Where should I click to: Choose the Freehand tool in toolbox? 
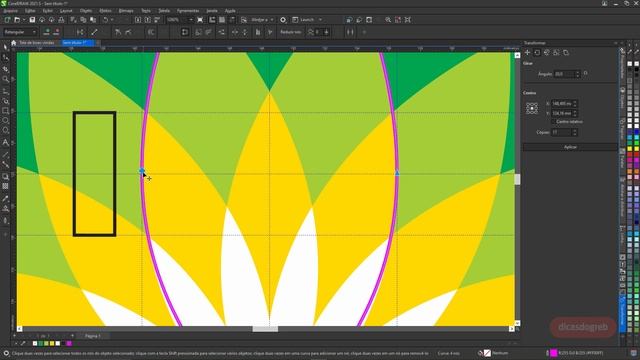(x=5, y=91)
